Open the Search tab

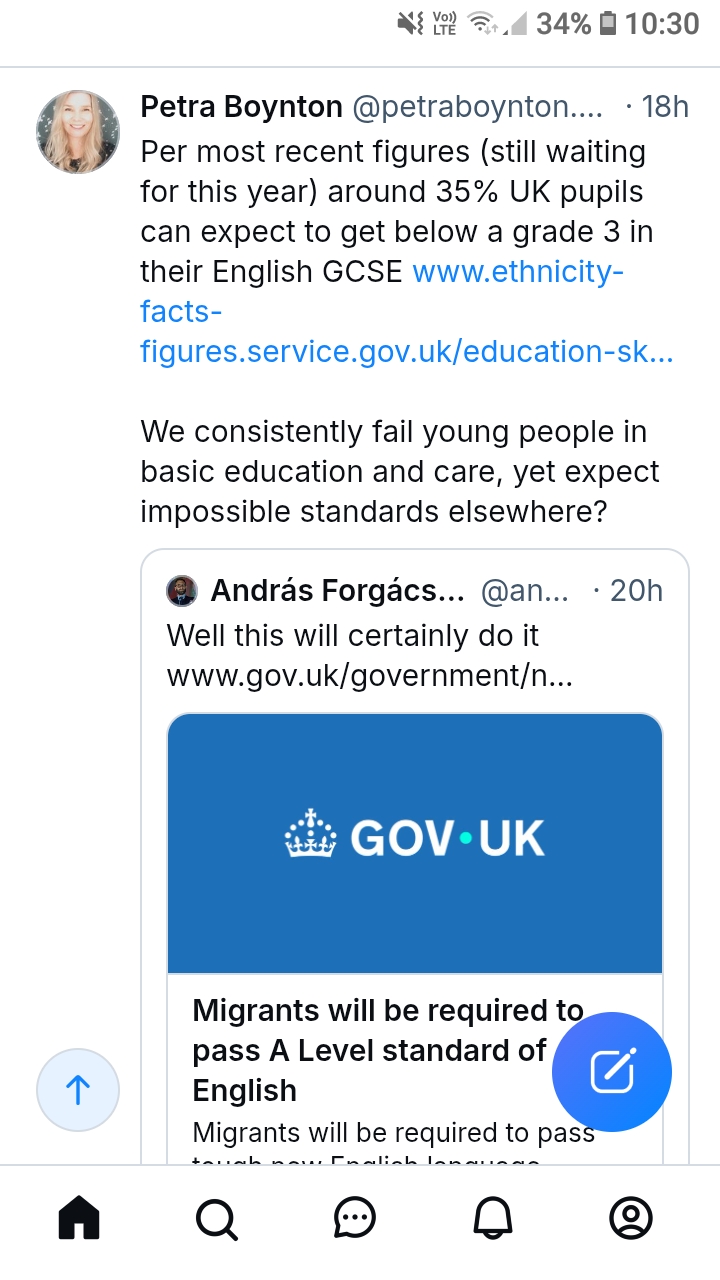point(216,1218)
